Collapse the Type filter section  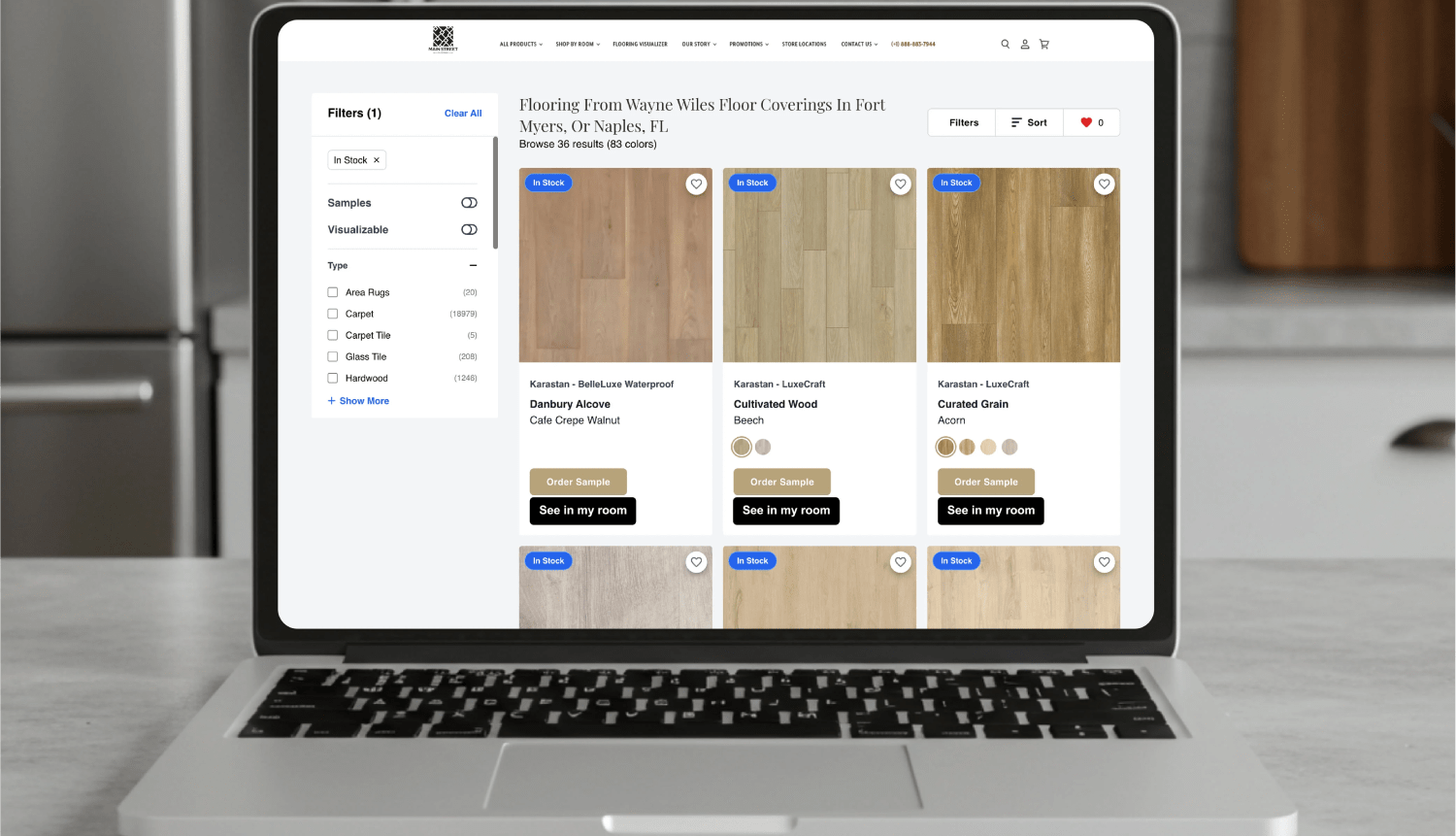(473, 264)
